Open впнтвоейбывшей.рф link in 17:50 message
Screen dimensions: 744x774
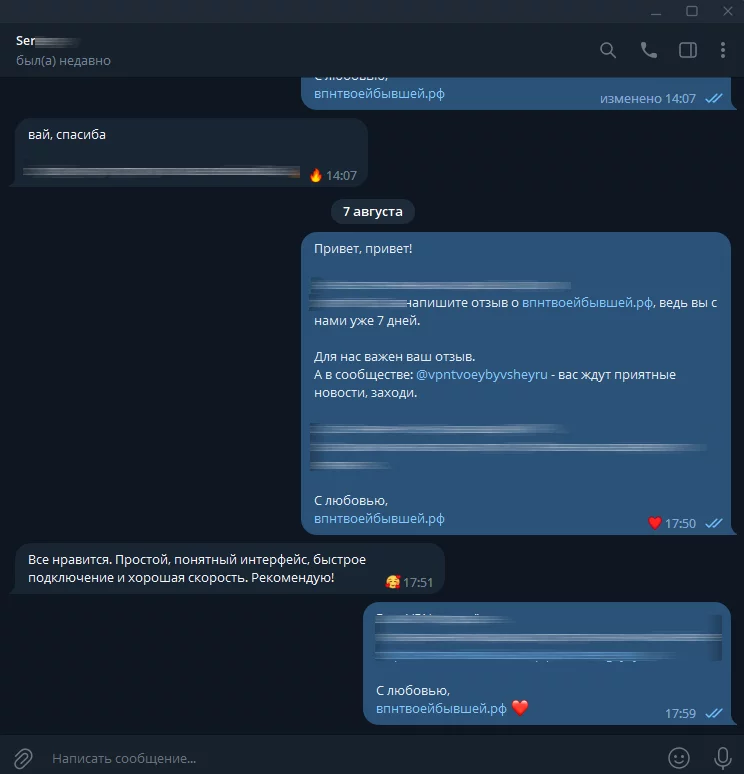point(379,519)
